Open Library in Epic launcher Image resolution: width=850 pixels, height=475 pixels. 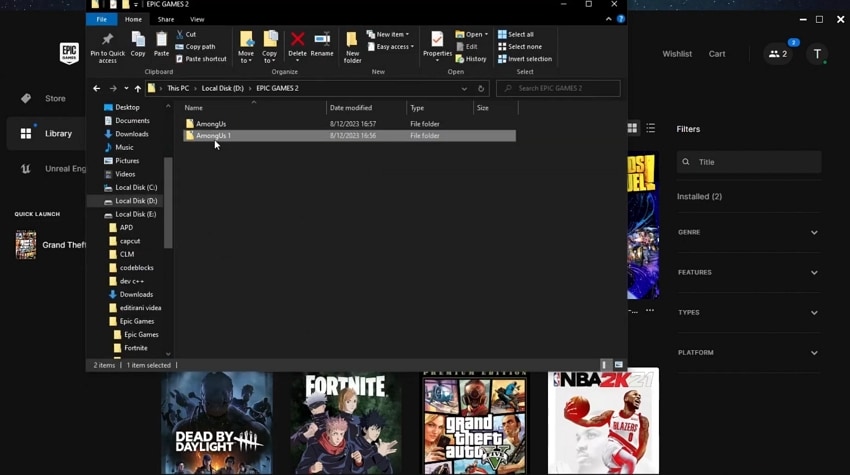tap(46, 133)
